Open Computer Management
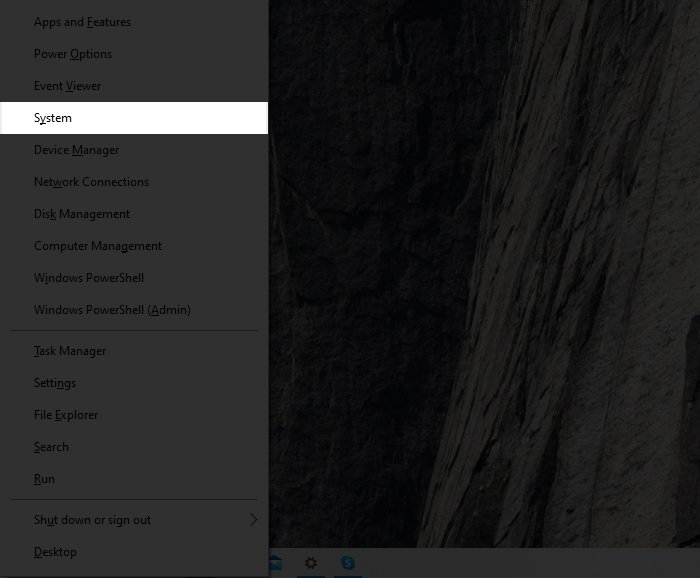 (98, 246)
